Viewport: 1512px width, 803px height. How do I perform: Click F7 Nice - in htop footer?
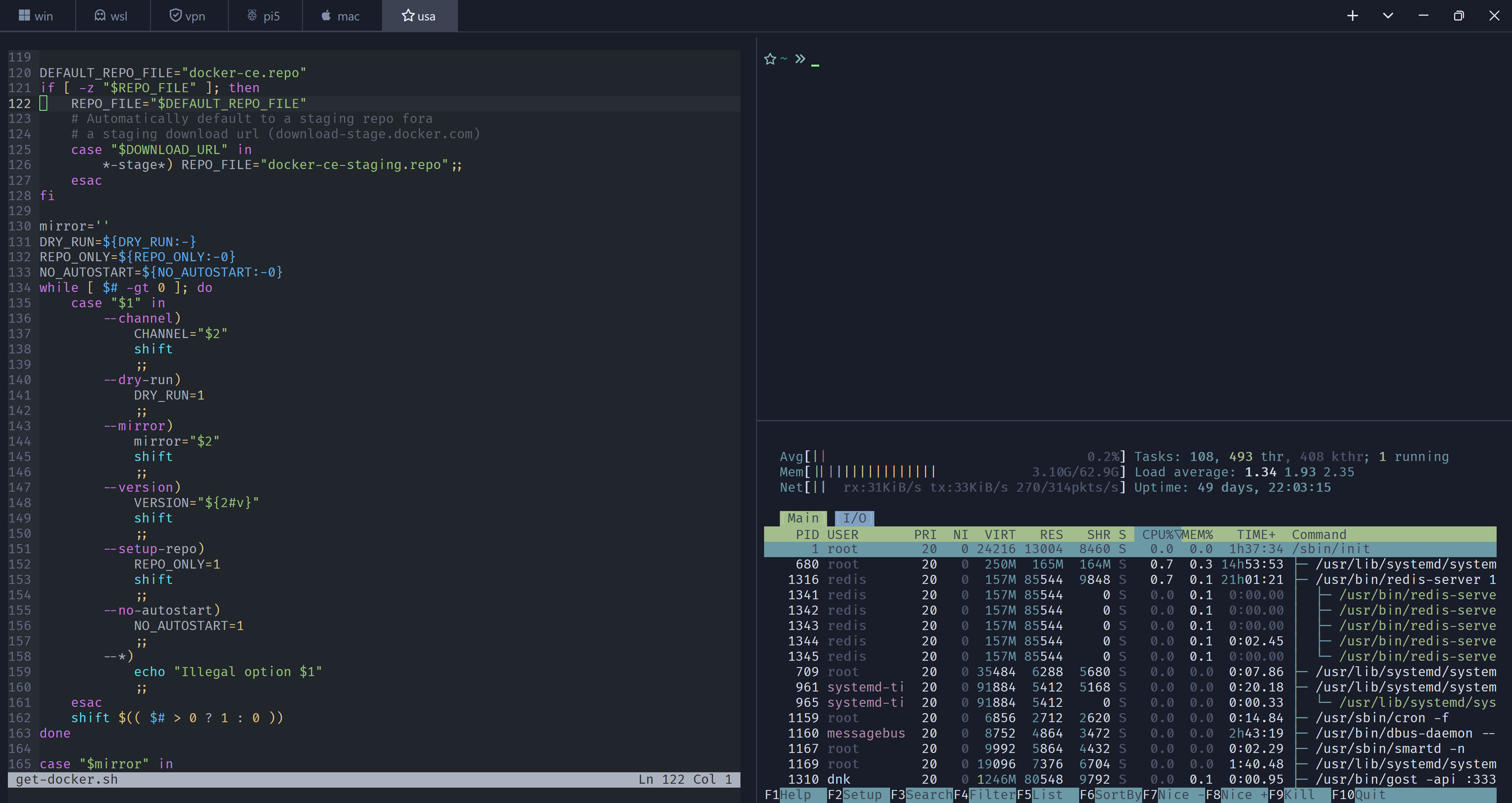click(1173, 795)
